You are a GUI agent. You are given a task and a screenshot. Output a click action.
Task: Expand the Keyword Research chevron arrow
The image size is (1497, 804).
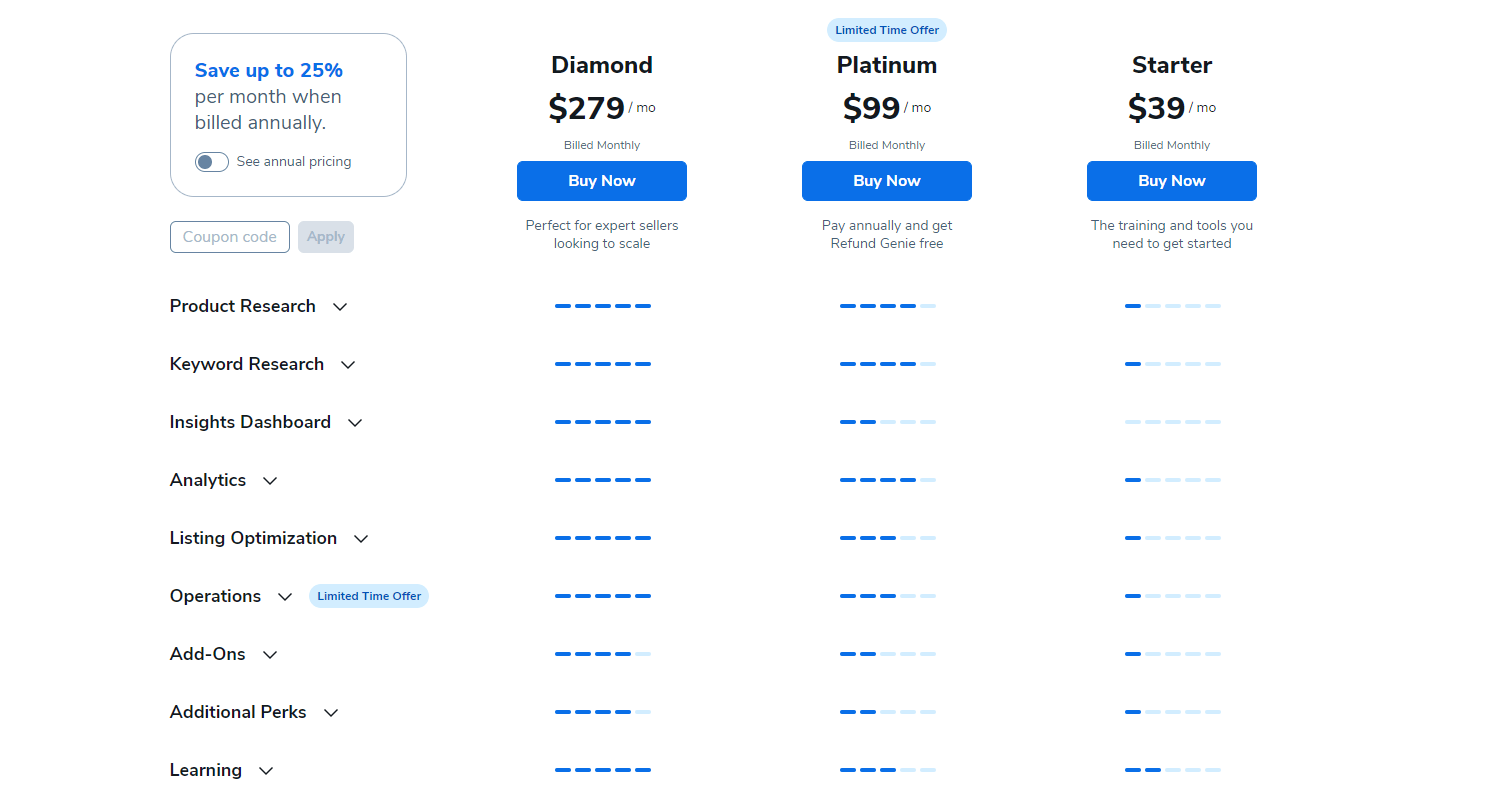pyautogui.click(x=348, y=365)
